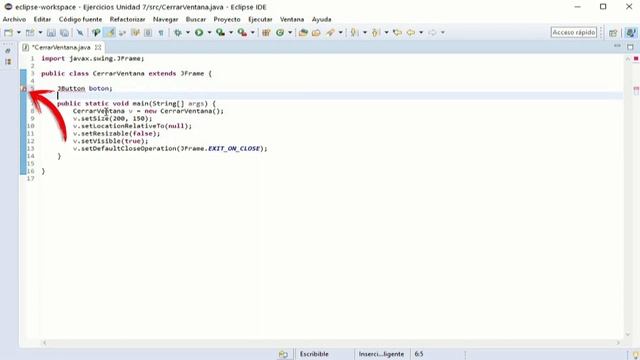
Task: Click 'v.setResizable(false);' code line
Action: pyautogui.click(x=117, y=133)
